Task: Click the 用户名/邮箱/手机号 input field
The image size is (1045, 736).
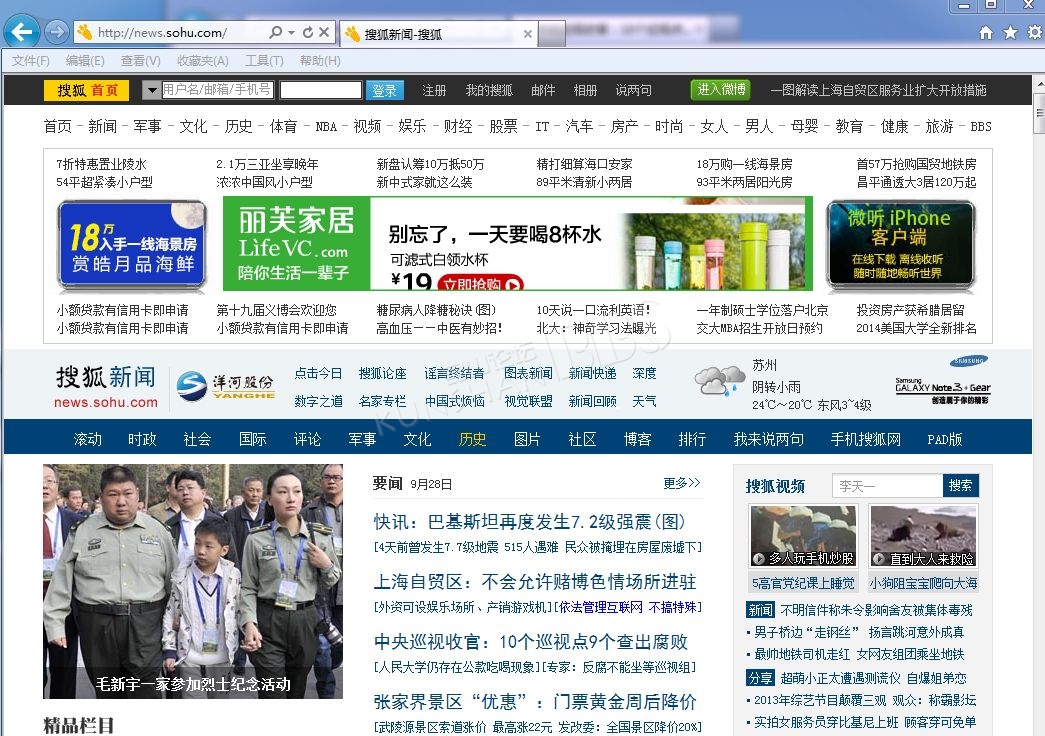Action: coord(217,90)
